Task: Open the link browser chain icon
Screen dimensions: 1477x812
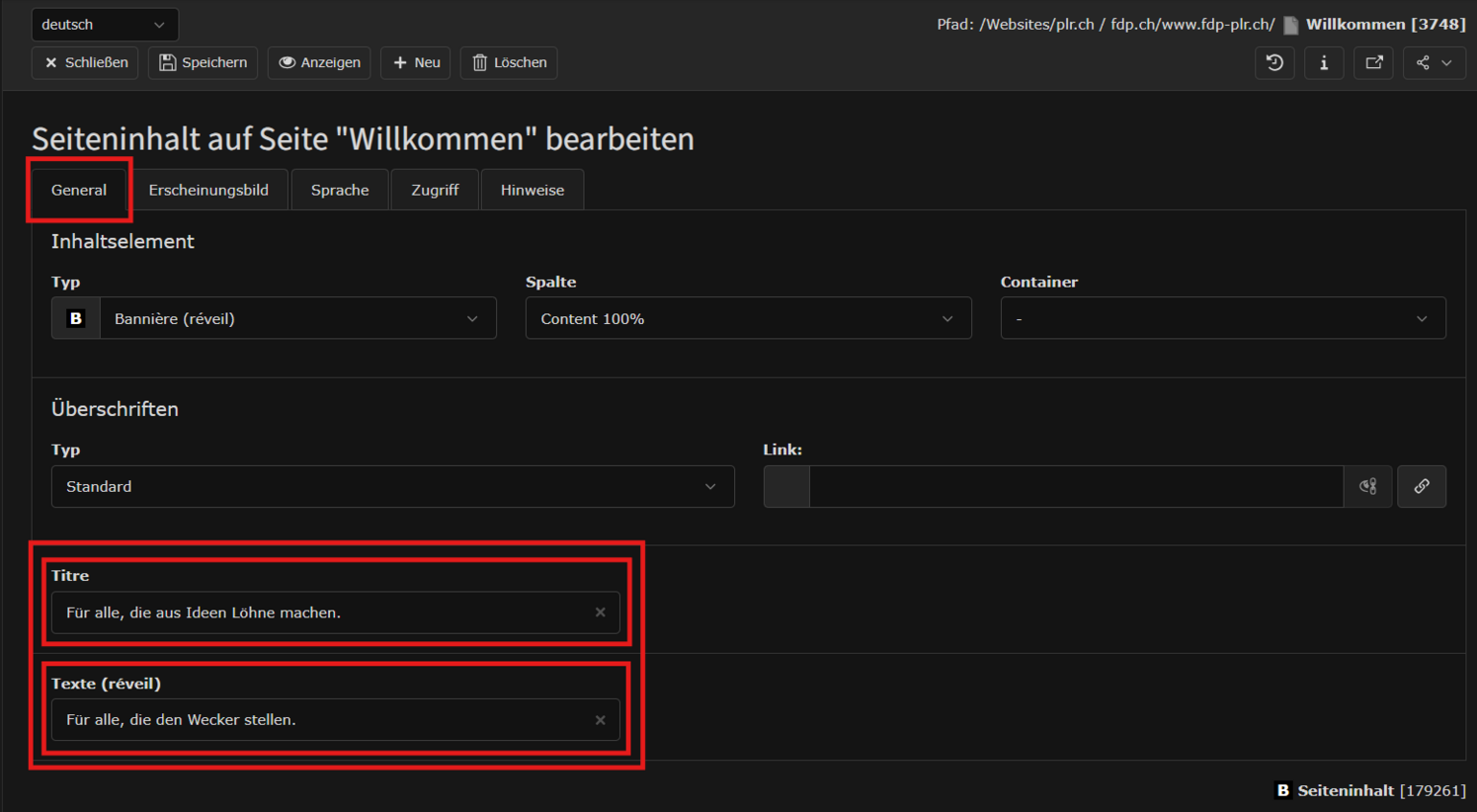Action: pos(1422,486)
